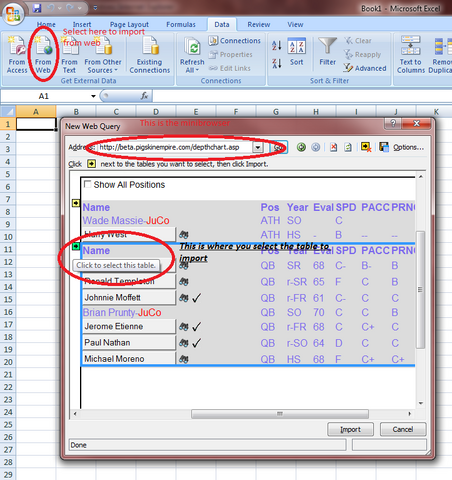
Task: Cancel the New Web Query
Action: [403, 429]
